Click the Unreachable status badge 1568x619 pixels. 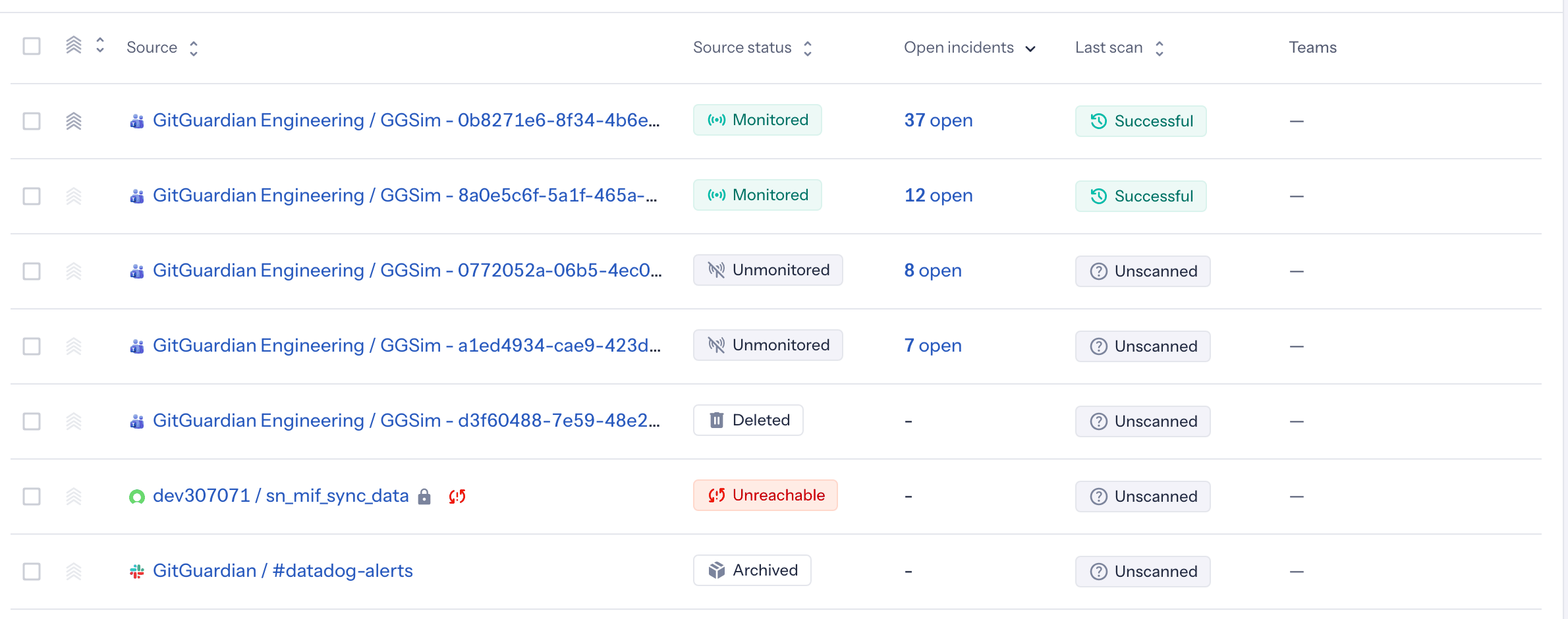(766, 495)
